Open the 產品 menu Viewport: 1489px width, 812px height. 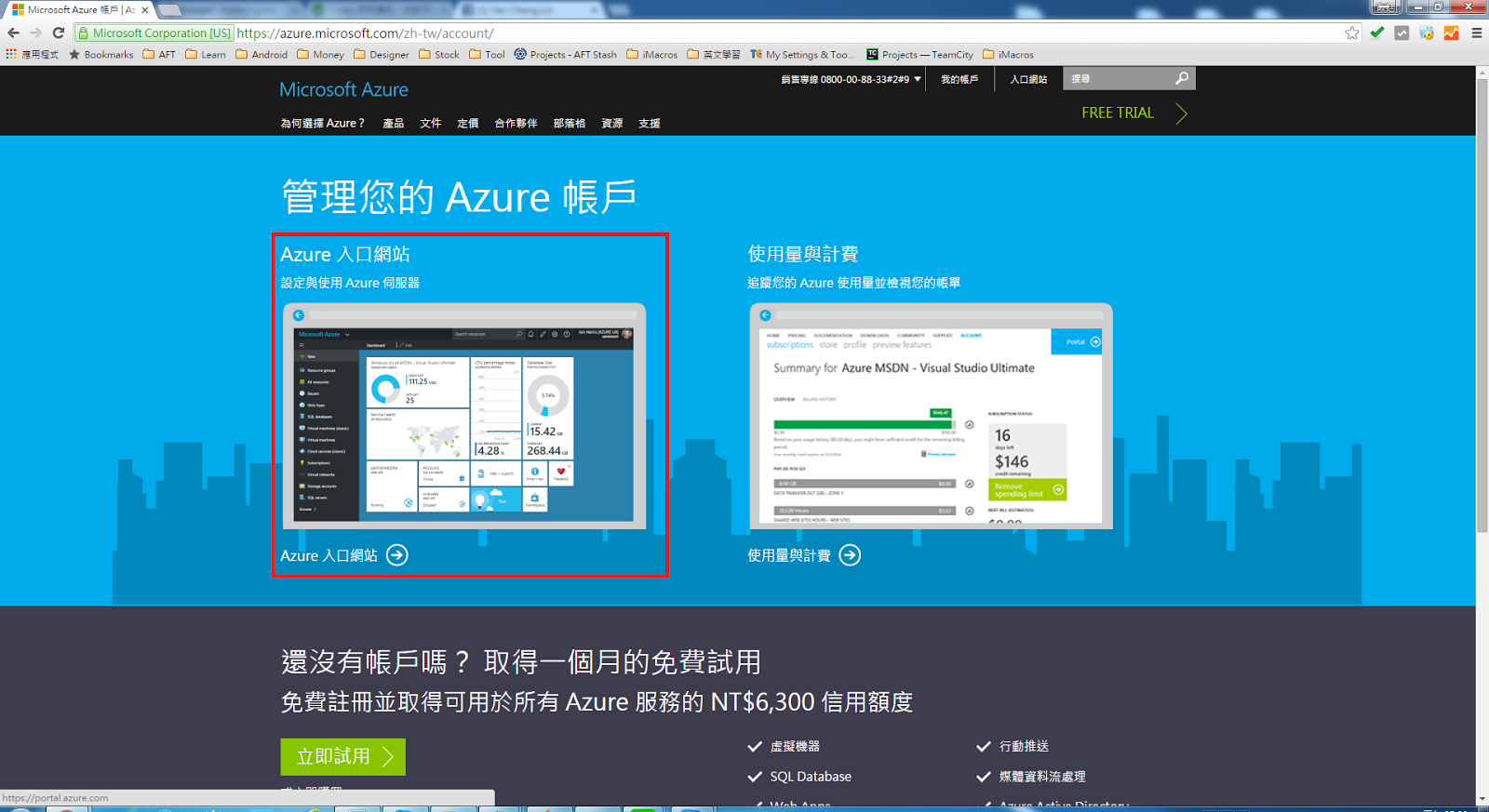pyautogui.click(x=394, y=123)
